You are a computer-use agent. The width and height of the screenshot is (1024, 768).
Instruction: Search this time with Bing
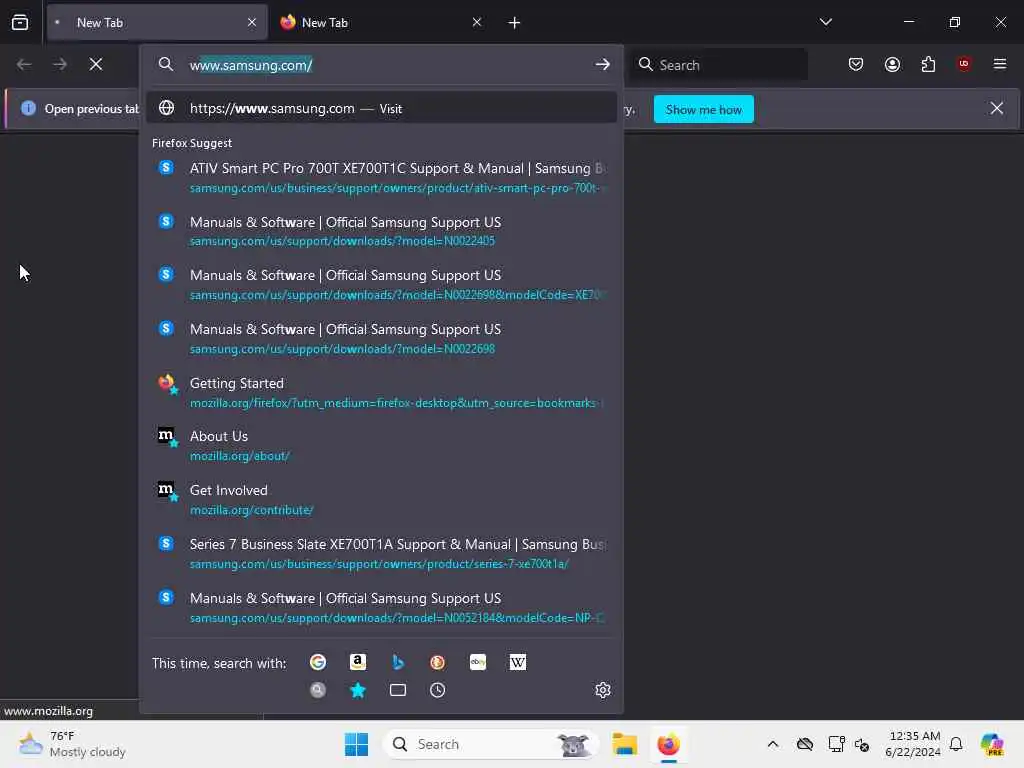click(398, 662)
